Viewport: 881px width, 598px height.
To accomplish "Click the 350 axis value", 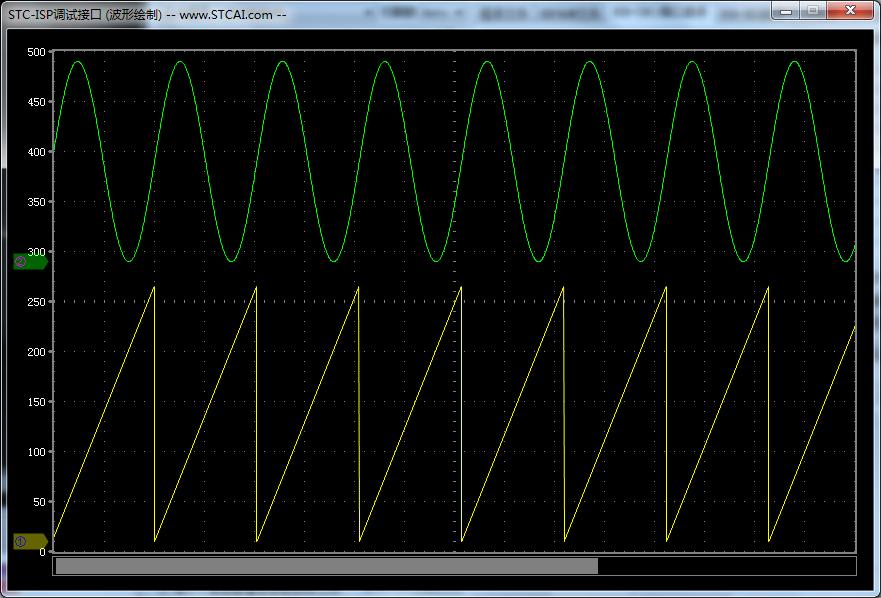I will coord(37,202).
